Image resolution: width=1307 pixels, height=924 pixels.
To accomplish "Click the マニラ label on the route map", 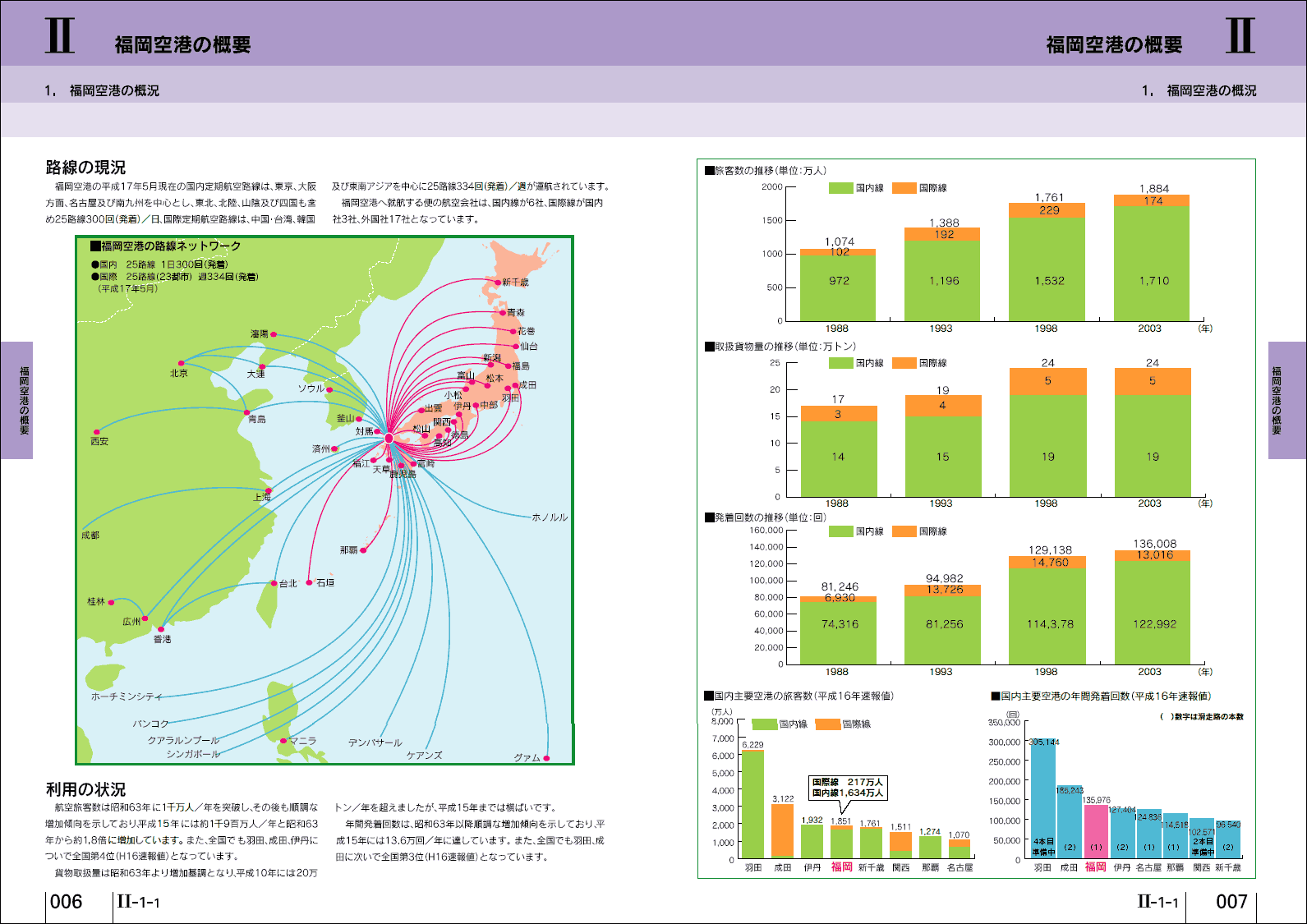I will [x=302, y=741].
